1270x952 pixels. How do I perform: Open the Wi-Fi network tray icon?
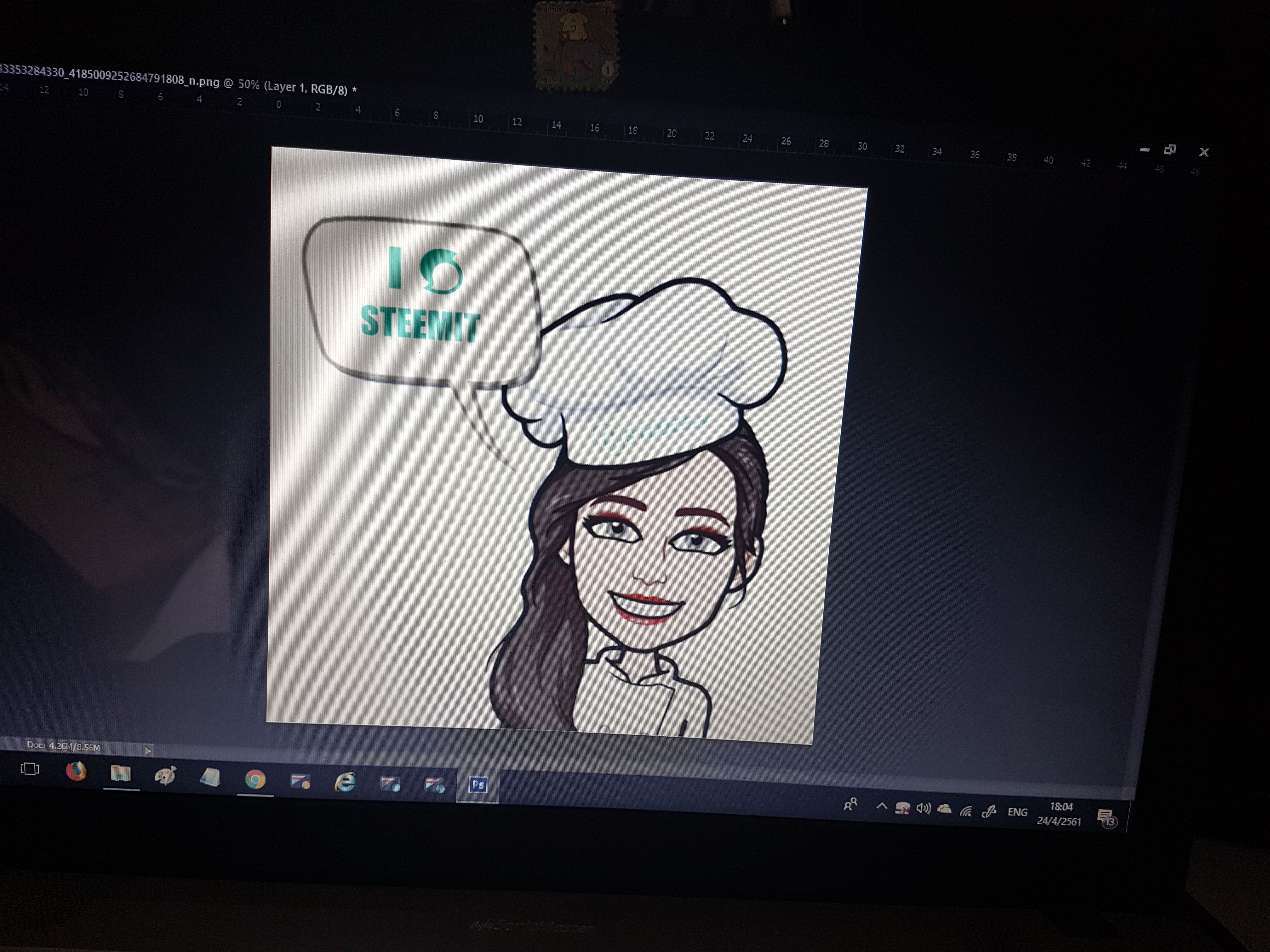pos(966,810)
